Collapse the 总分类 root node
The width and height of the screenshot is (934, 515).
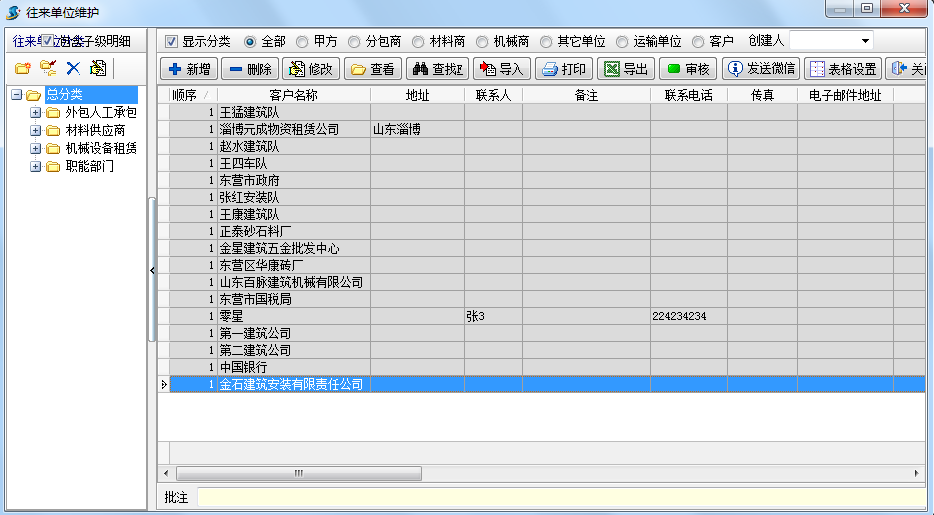click(x=17, y=95)
